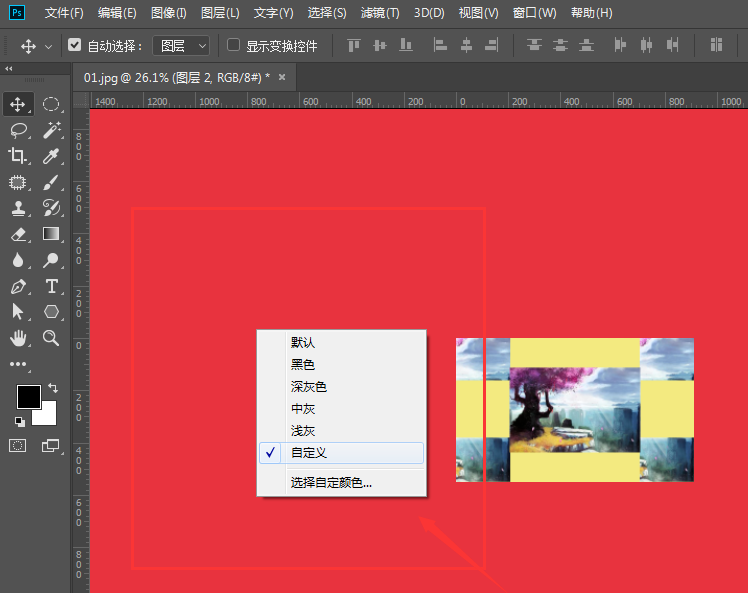748x593 pixels.
Task: Choose 深灰色 from the context menu
Action: [309, 387]
